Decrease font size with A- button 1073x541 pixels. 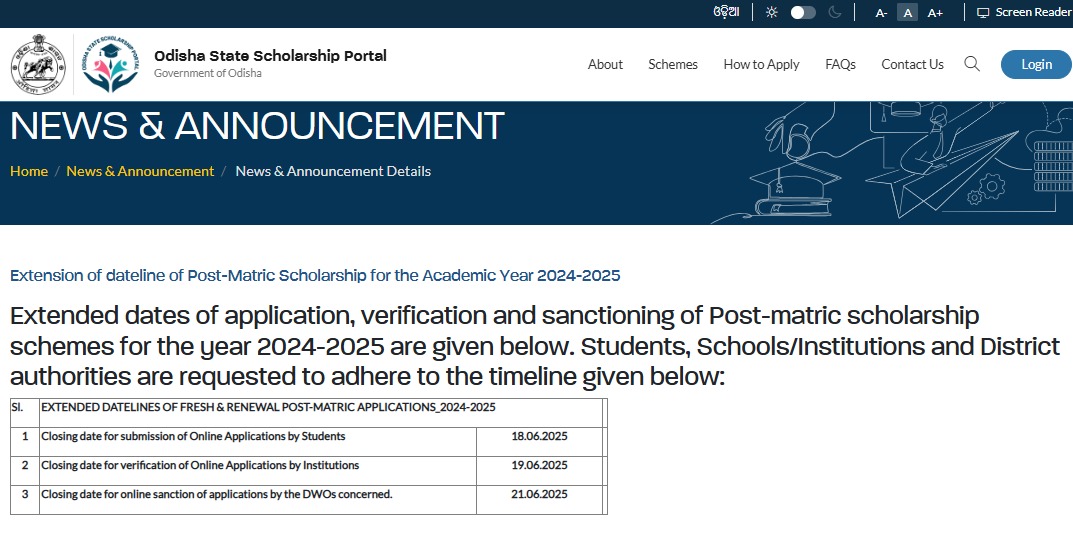tap(881, 13)
